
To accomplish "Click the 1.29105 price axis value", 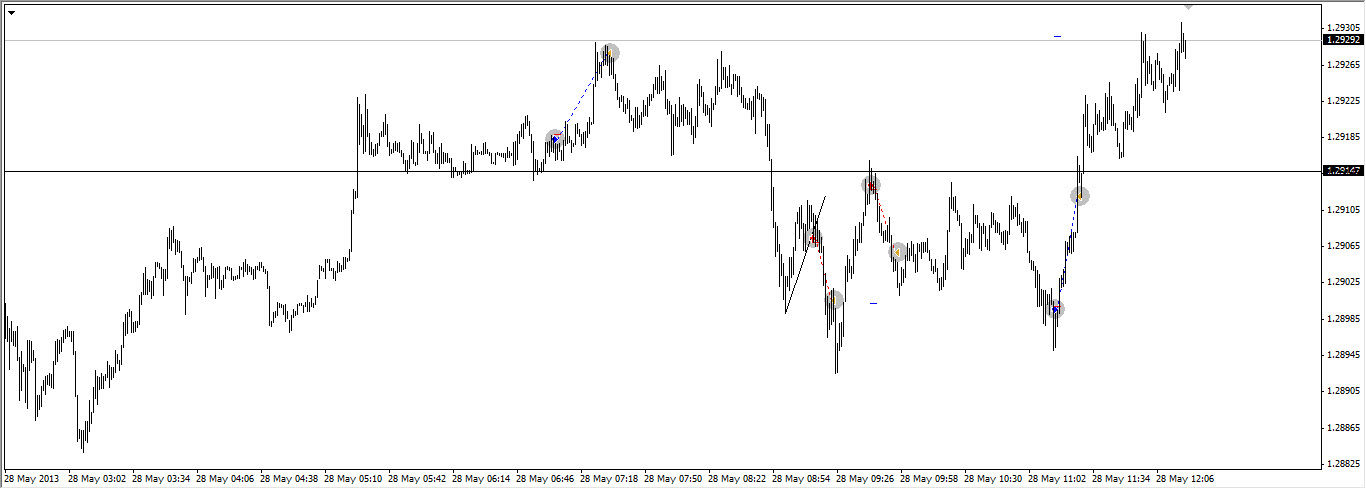I will click(1343, 209).
